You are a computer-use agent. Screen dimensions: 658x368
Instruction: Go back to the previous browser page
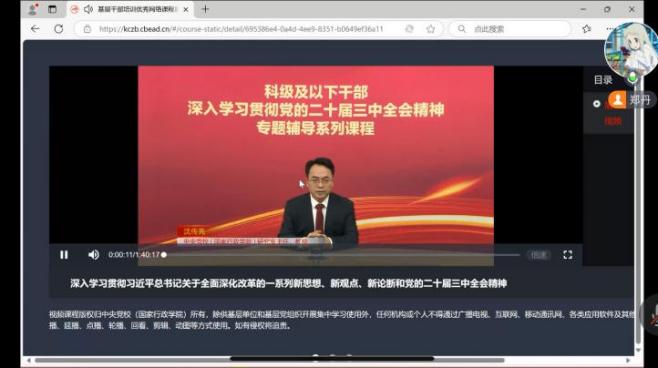pos(35,29)
